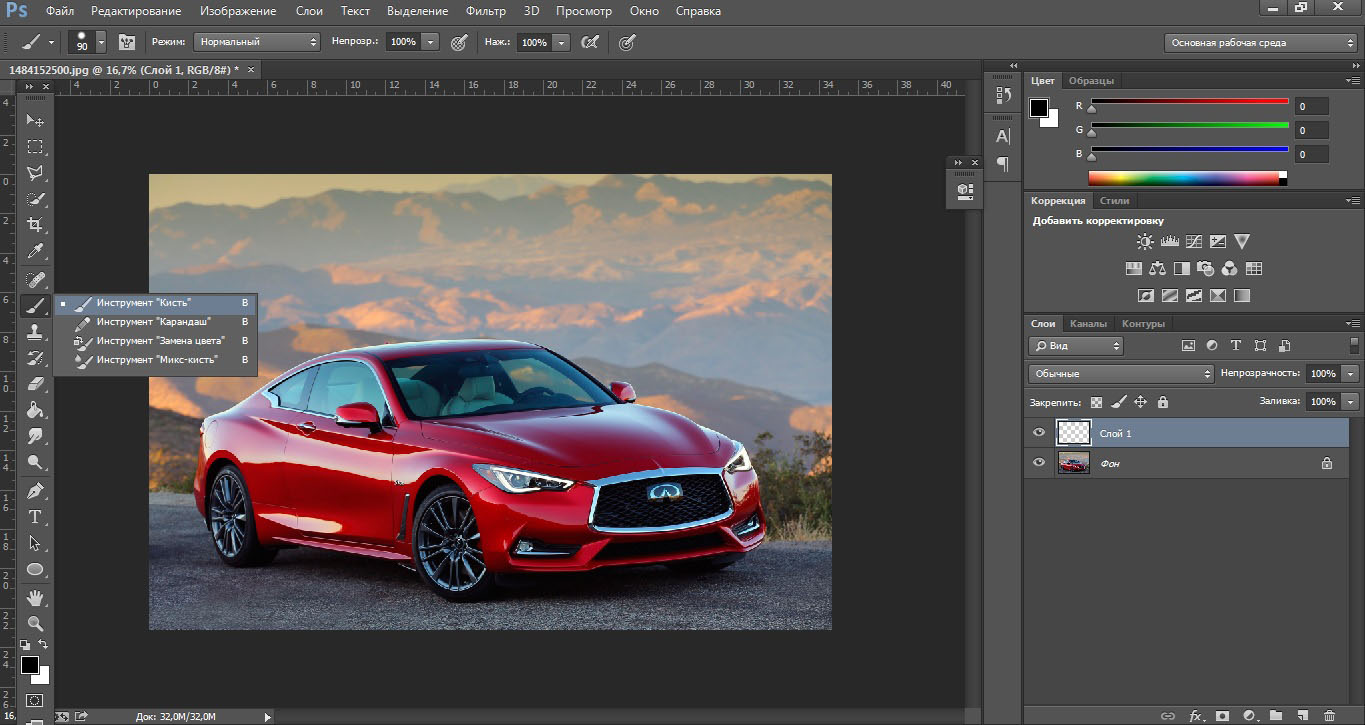Toggle the layer filtering switch
This screenshot has width=1365, height=725.
click(1354, 346)
